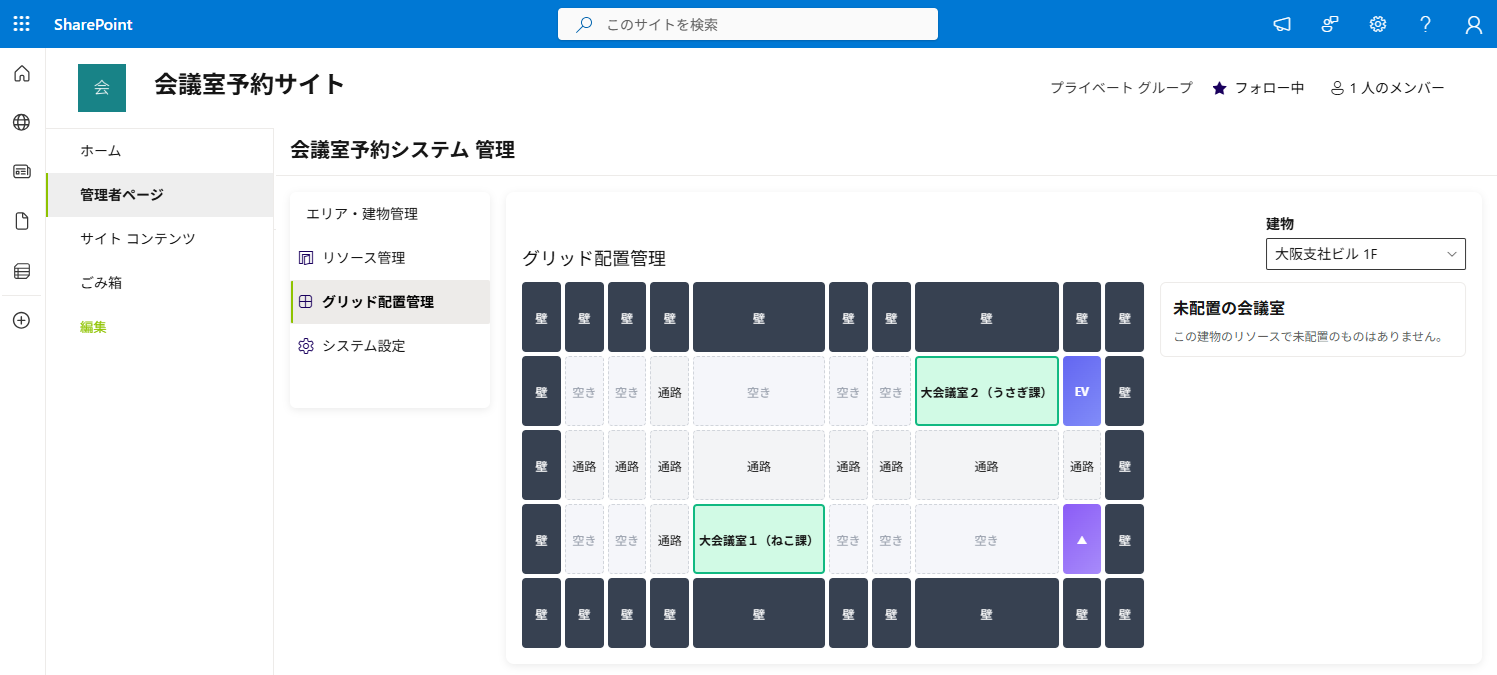
Task: Open エリア・建物管理 admin menu item
Action: (x=390, y=214)
